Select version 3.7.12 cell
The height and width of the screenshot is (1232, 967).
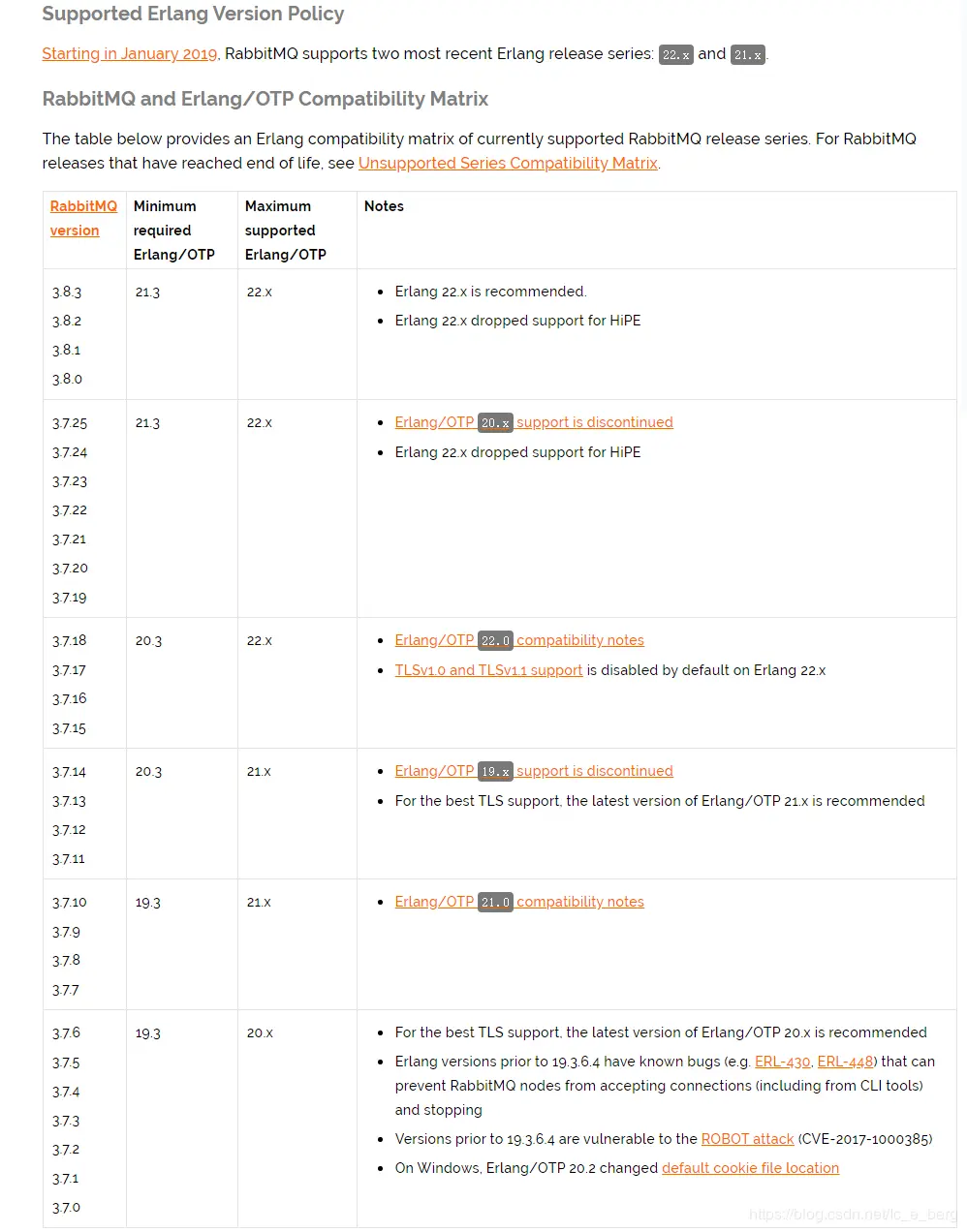(70, 830)
